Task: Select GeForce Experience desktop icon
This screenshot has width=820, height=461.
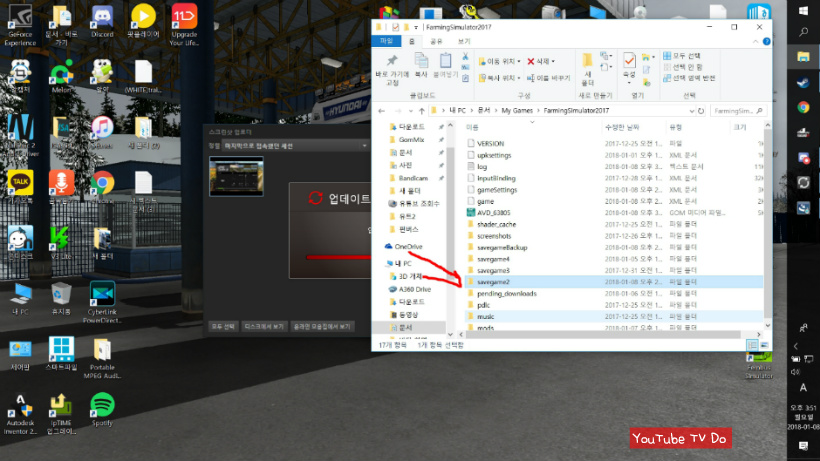Action: pos(20,25)
